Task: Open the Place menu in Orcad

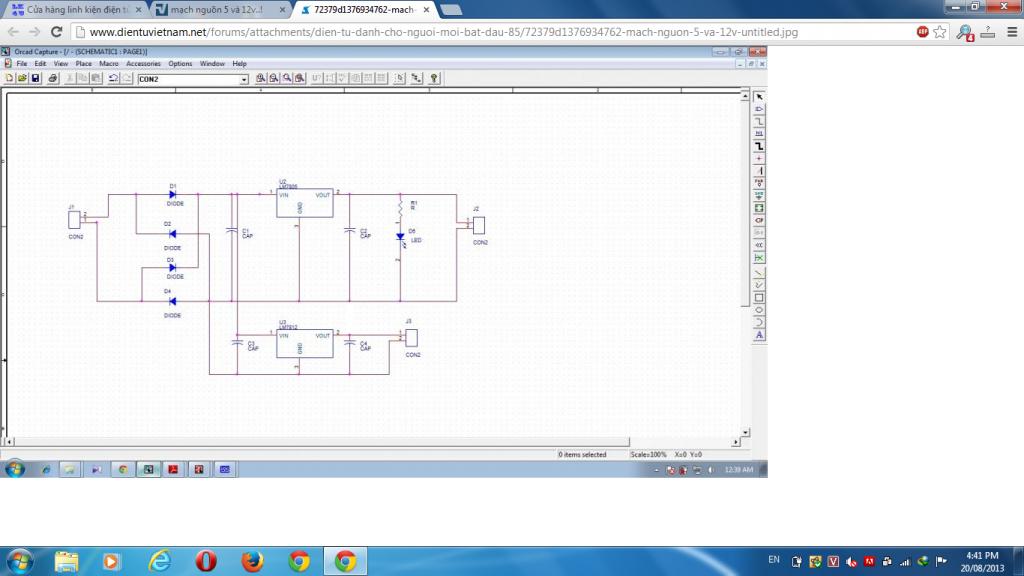Action: (84, 64)
